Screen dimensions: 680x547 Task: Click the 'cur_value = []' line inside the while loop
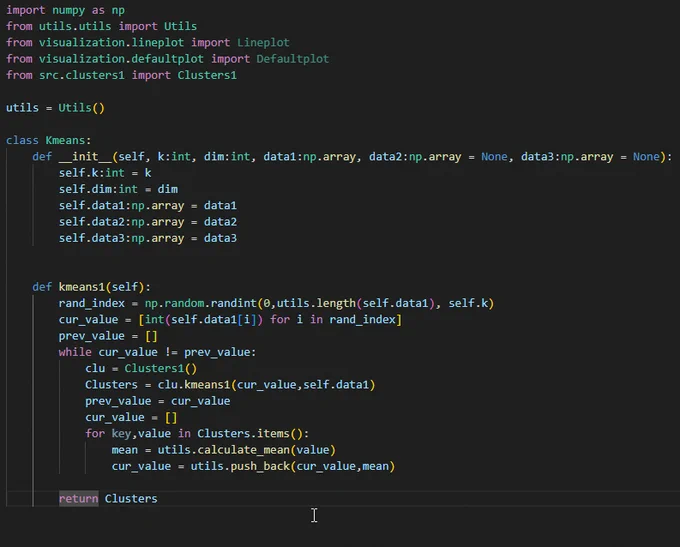131,417
